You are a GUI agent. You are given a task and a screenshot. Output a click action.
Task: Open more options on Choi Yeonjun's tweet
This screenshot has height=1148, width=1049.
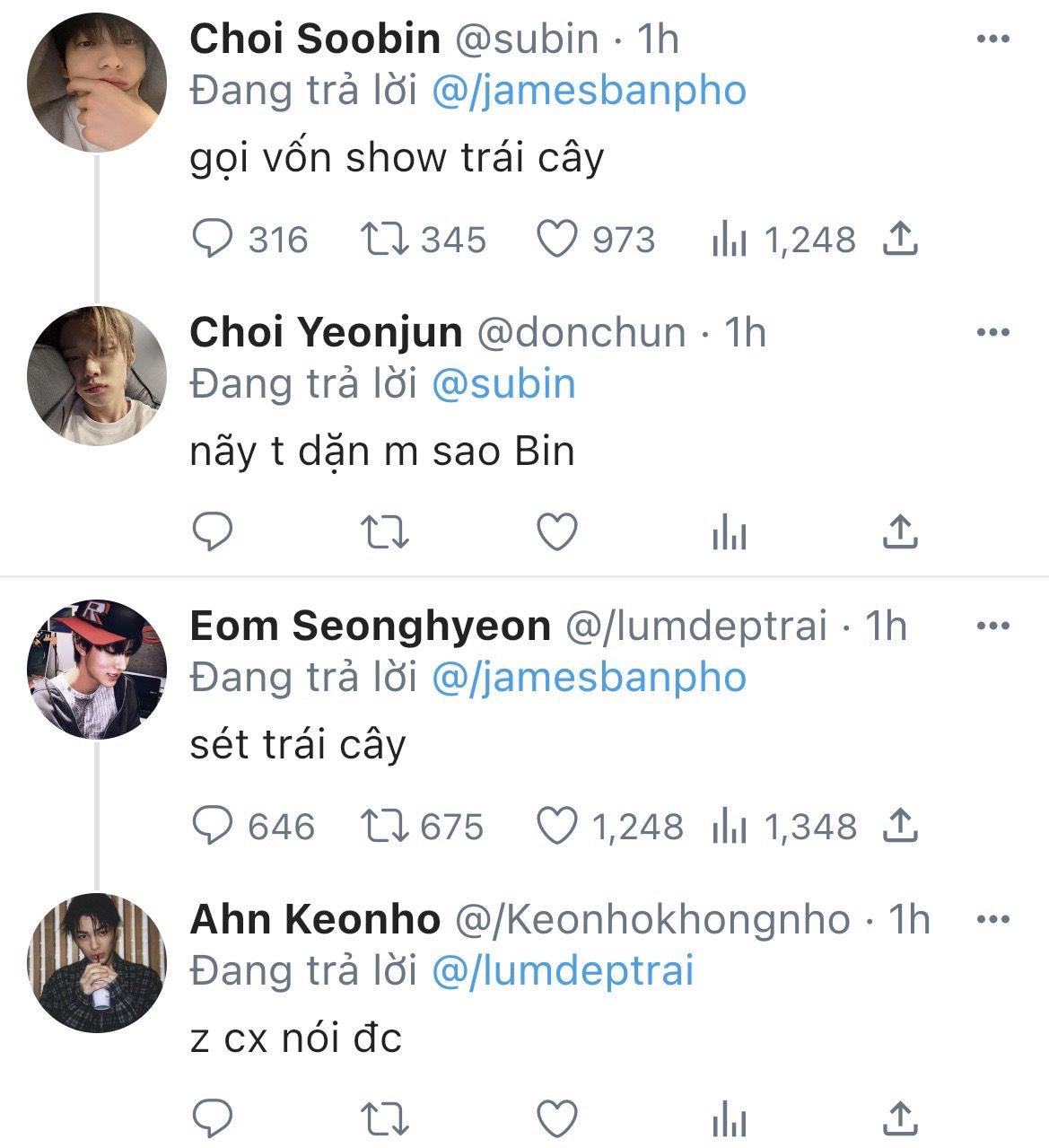point(992,333)
